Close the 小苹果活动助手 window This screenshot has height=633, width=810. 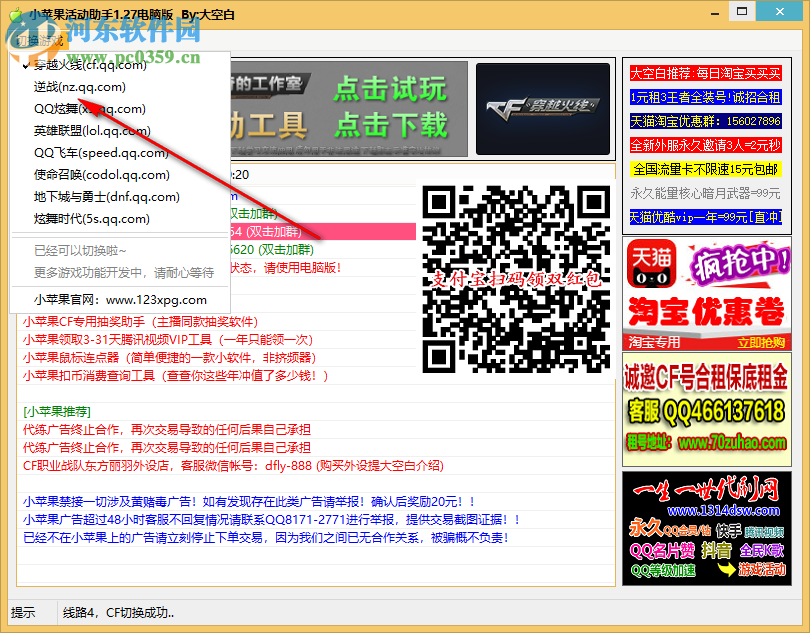[780, 11]
